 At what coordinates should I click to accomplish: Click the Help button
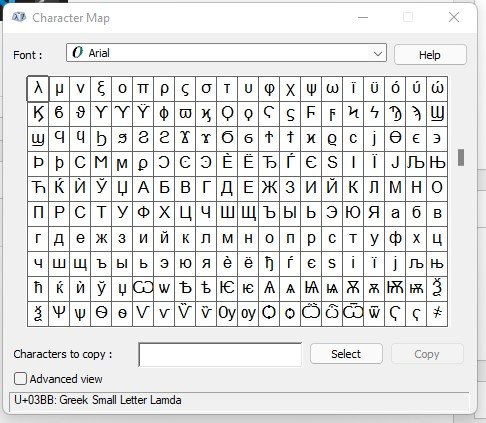(430, 55)
